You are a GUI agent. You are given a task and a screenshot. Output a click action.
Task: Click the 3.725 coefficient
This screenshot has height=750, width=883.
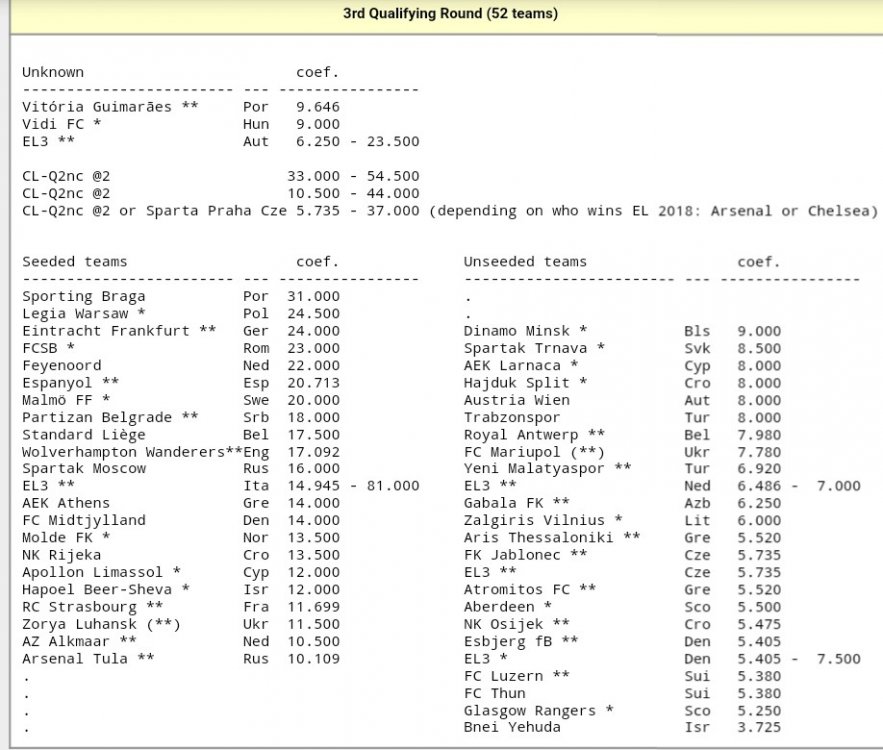759,727
